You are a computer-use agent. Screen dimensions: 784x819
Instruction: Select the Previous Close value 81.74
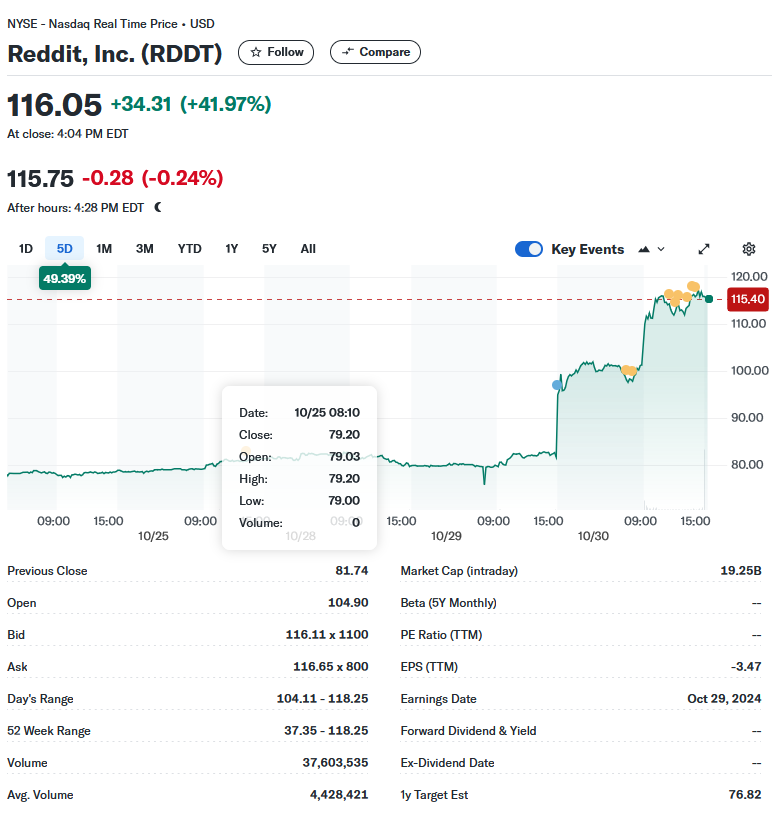tap(352, 570)
